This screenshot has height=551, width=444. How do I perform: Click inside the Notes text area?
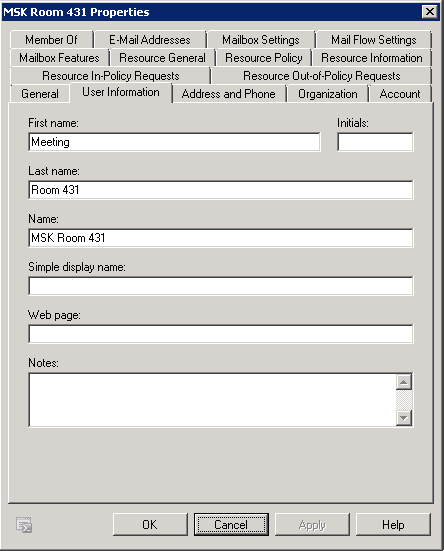click(x=212, y=400)
